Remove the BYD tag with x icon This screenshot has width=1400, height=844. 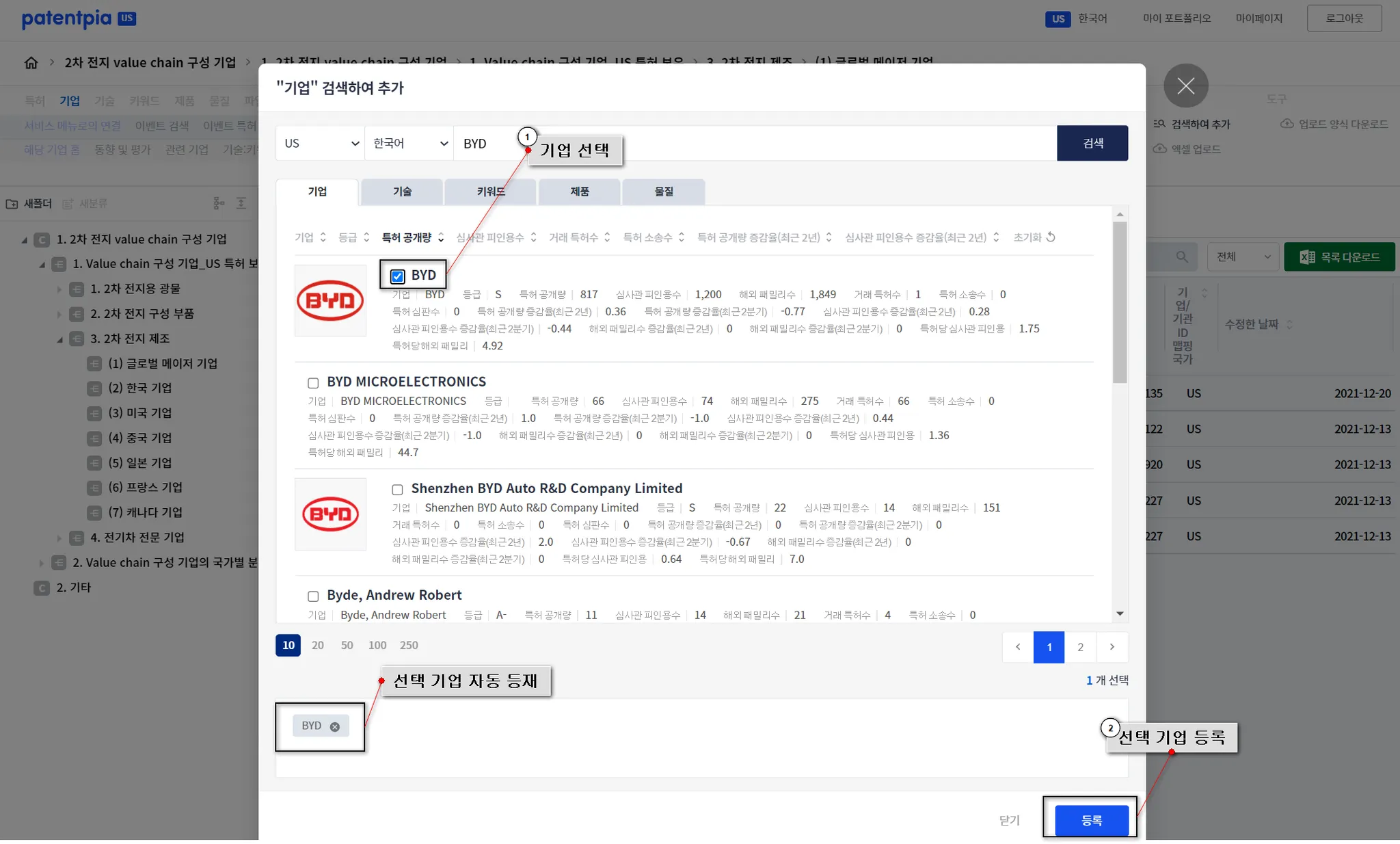334,726
